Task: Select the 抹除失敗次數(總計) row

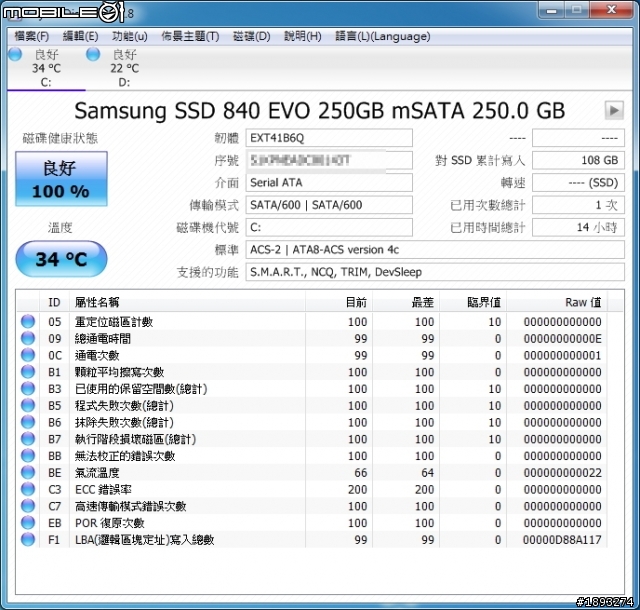Action: tap(312, 422)
